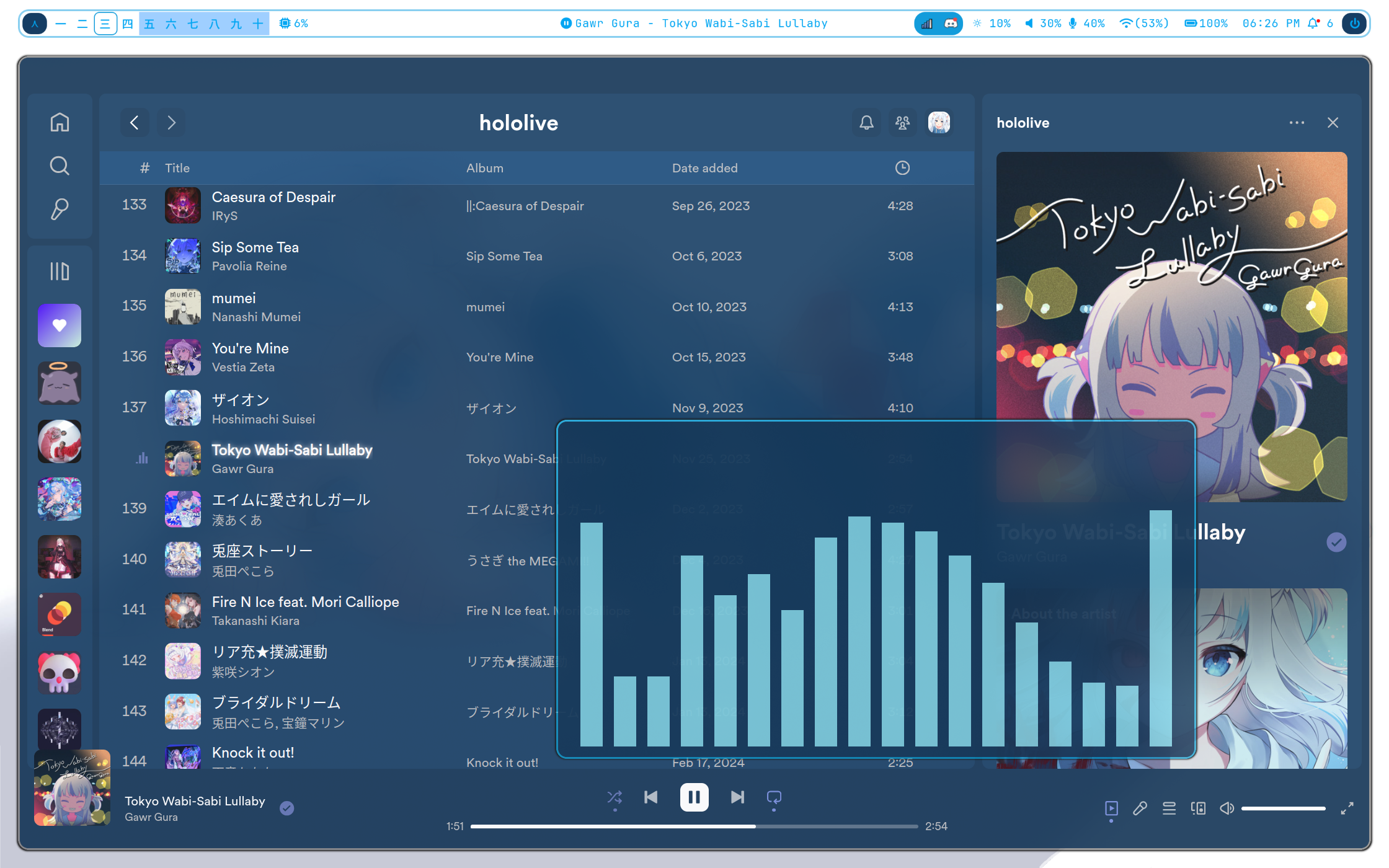Click the notification bell in the header
Image resolution: width=1389 pixels, height=868 pixels.
pos(866,123)
